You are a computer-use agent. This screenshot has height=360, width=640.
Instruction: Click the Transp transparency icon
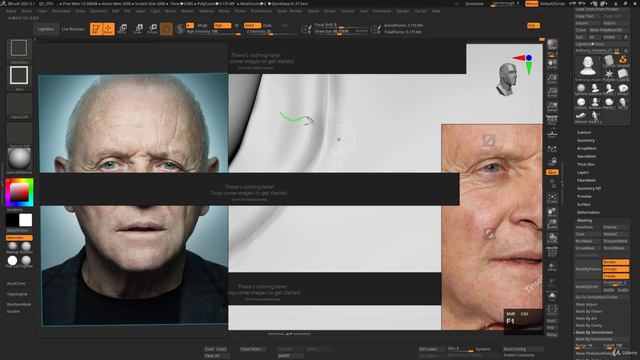pyautogui.click(x=552, y=267)
